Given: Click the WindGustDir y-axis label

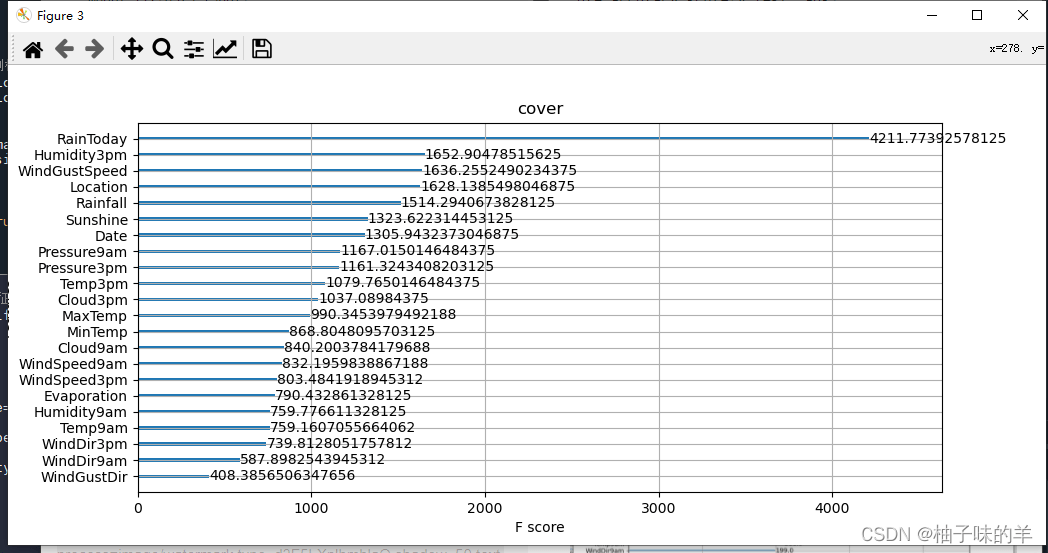Looking at the screenshot, I should [84, 476].
